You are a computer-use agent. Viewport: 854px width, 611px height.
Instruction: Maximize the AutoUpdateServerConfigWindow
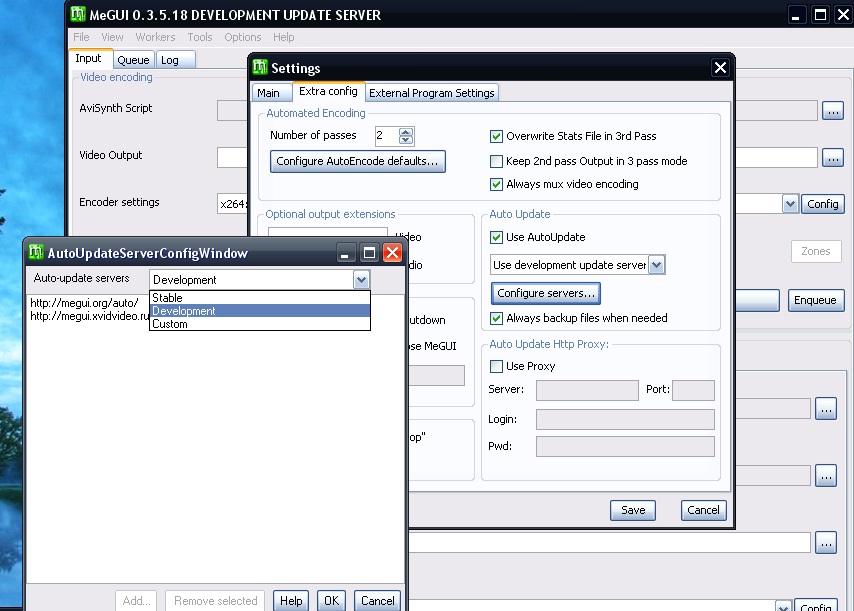coord(369,253)
